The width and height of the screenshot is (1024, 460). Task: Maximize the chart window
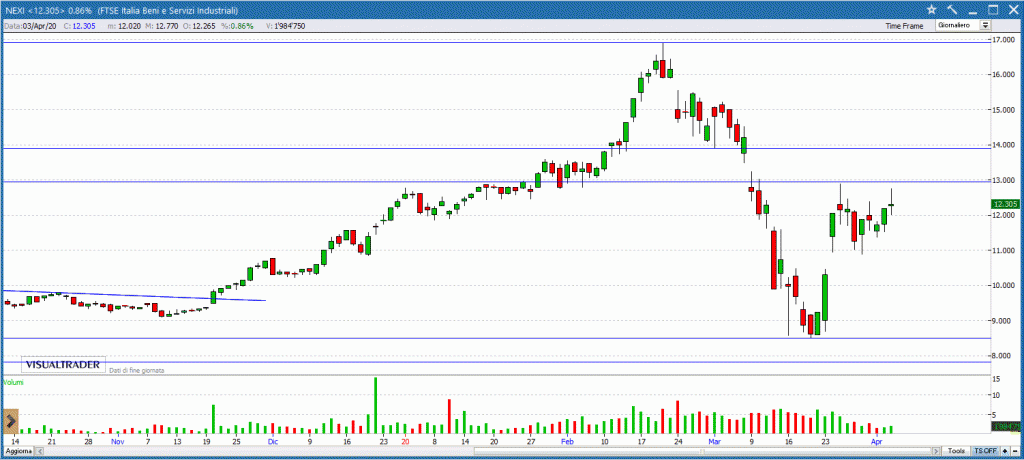coord(993,10)
